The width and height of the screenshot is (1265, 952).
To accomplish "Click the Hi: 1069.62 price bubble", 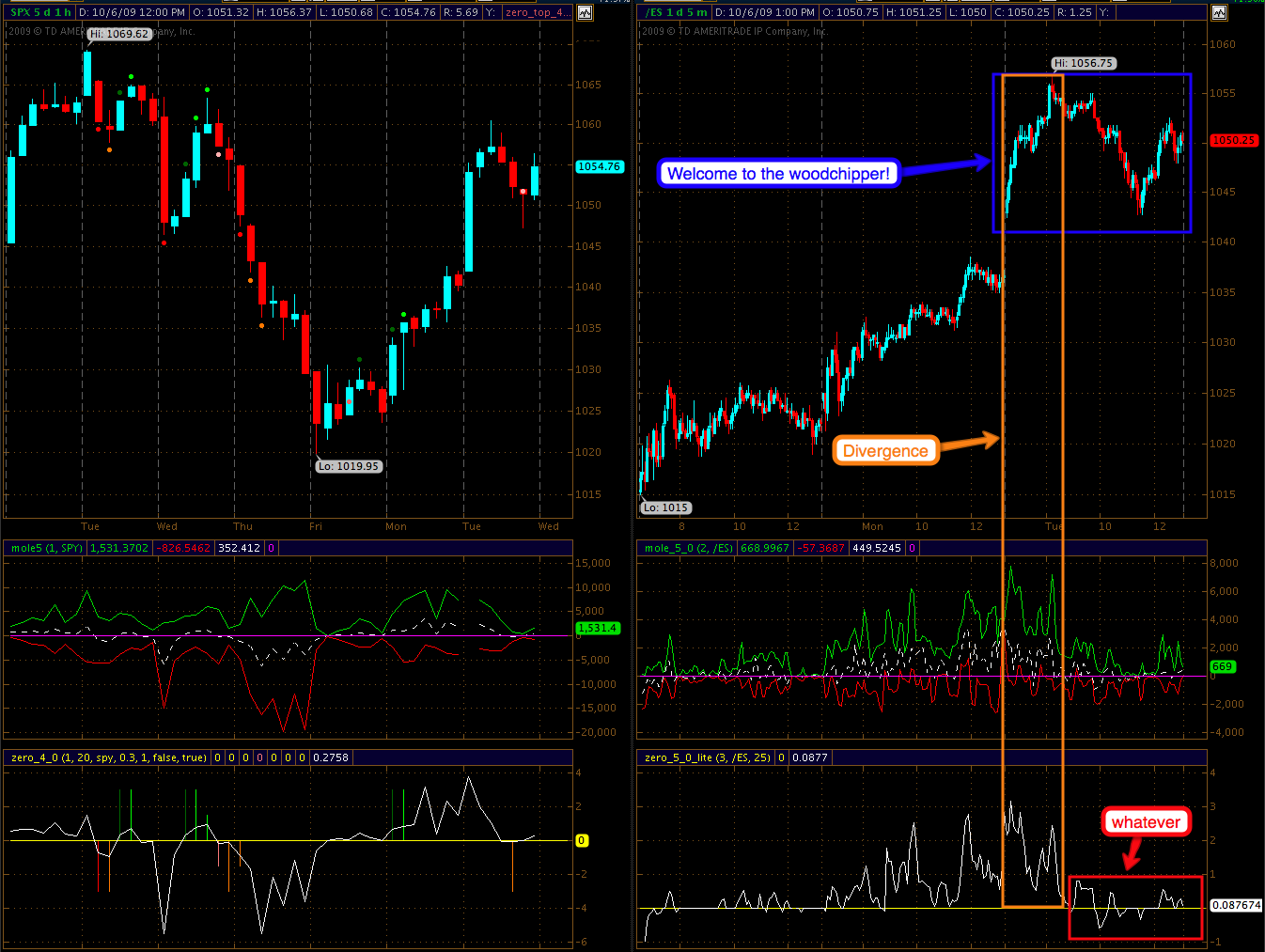I will pyautogui.click(x=119, y=34).
